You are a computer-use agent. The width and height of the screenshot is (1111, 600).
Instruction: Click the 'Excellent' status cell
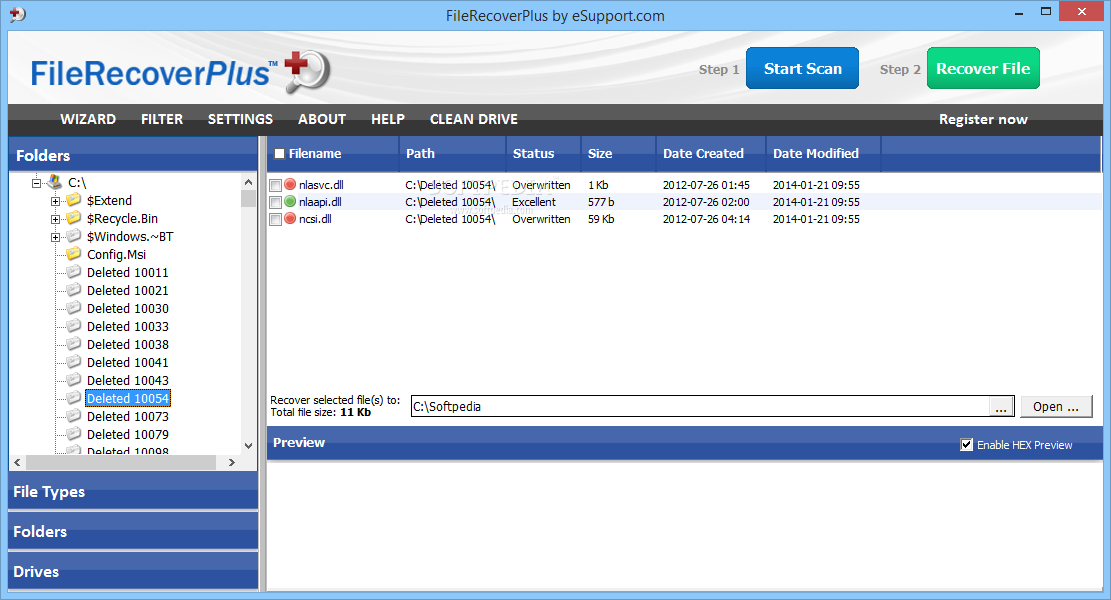pos(534,202)
